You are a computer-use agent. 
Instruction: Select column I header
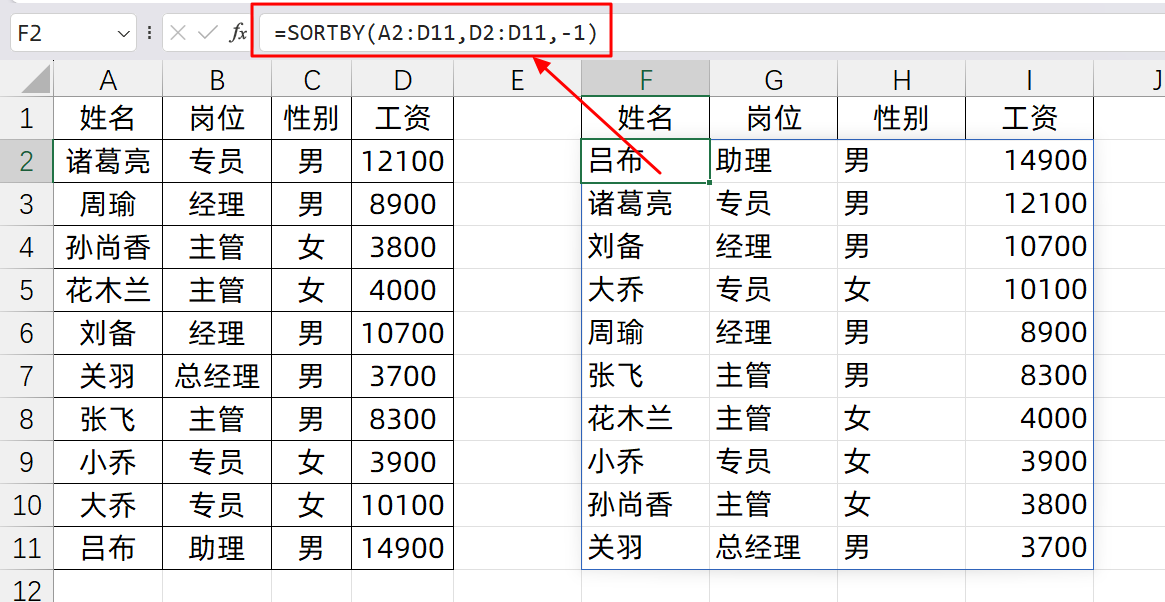coord(1030,79)
